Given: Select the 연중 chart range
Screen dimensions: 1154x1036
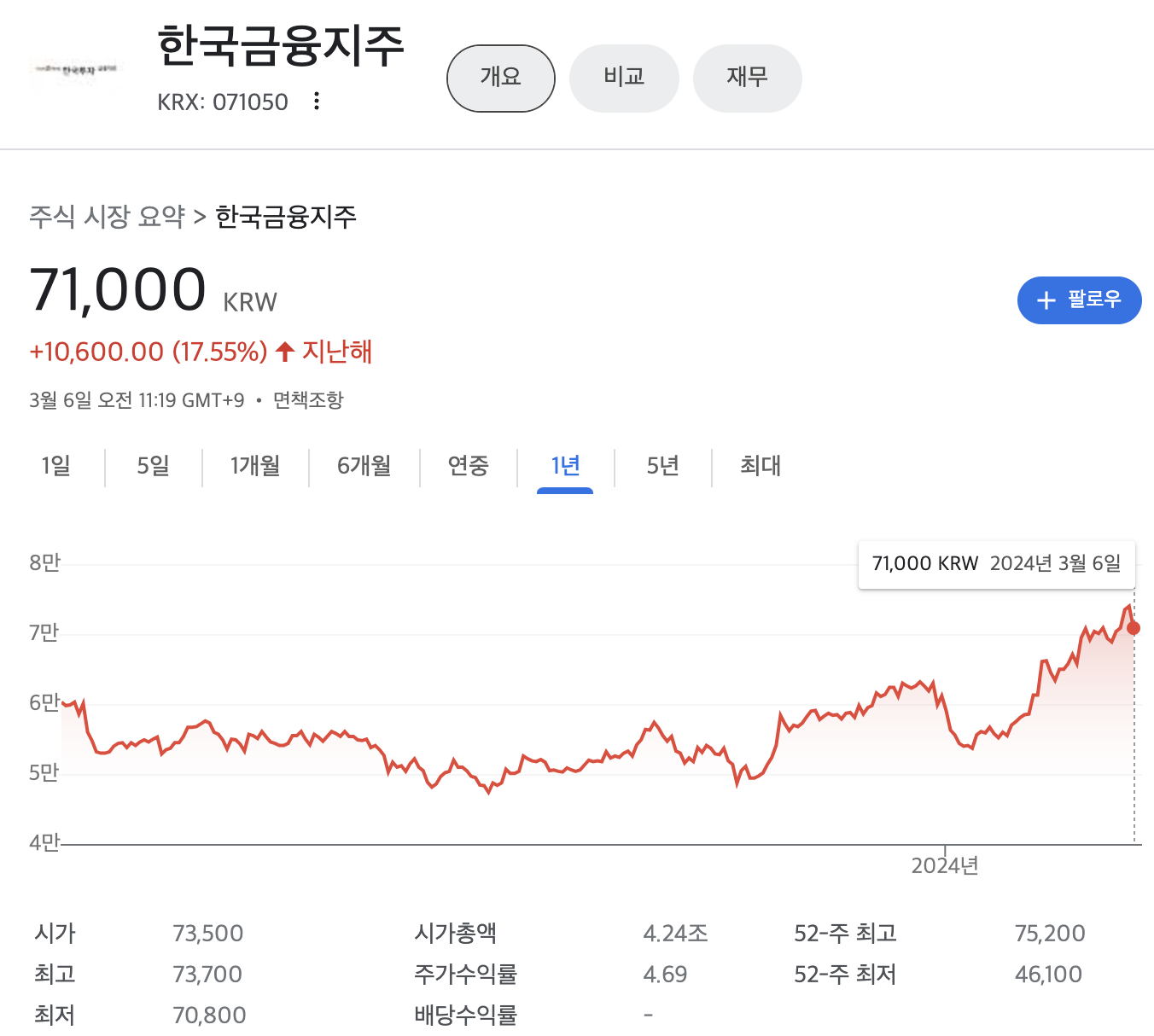Looking at the screenshot, I should [x=469, y=466].
